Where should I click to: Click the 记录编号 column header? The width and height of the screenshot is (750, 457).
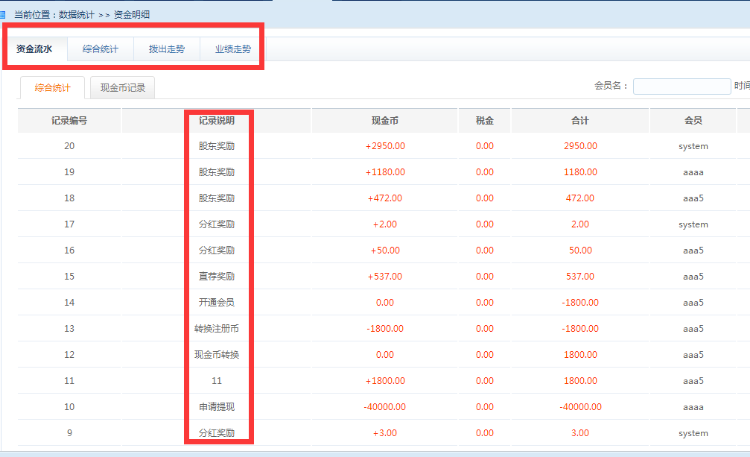pyautogui.click(x=69, y=120)
